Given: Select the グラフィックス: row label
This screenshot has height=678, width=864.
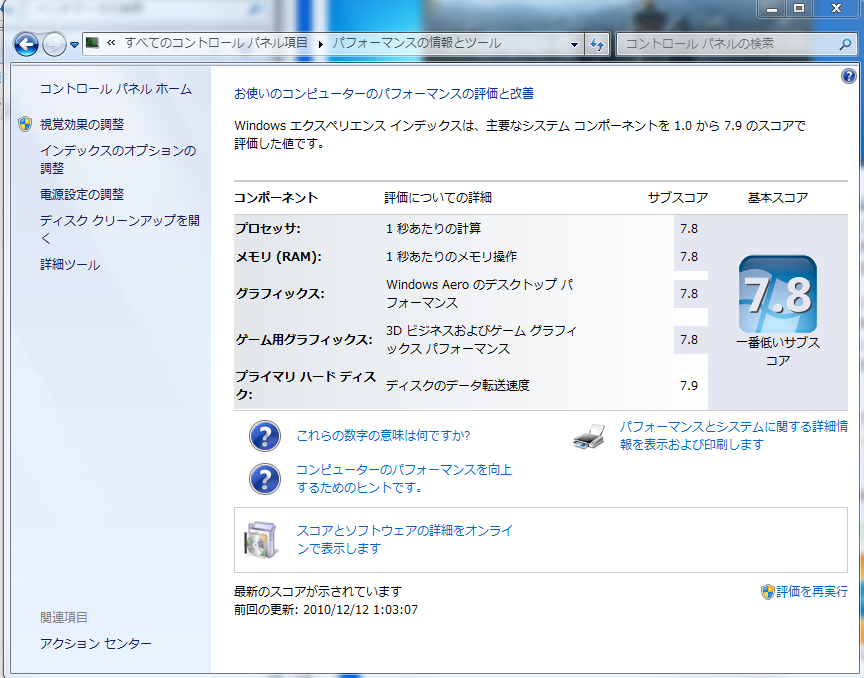Looking at the screenshot, I should 280,293.
